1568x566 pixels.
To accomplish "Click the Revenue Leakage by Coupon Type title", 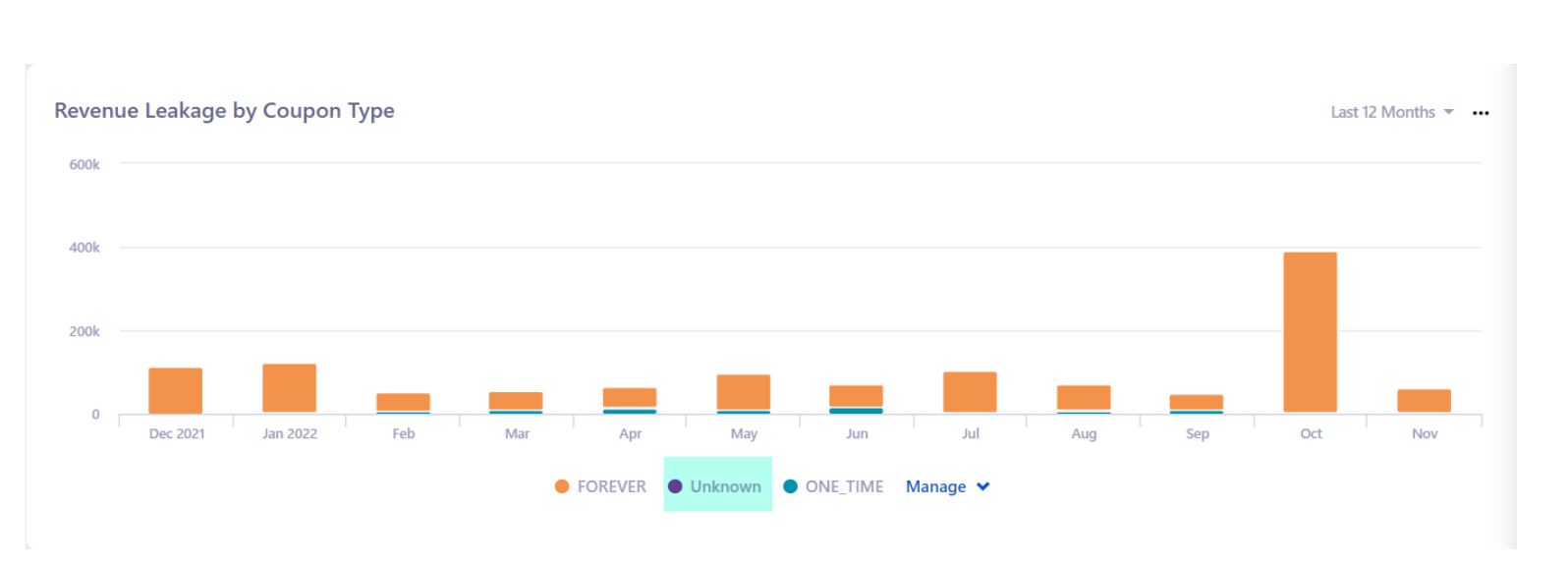I will pyautogui.click(x=224, y=111).
